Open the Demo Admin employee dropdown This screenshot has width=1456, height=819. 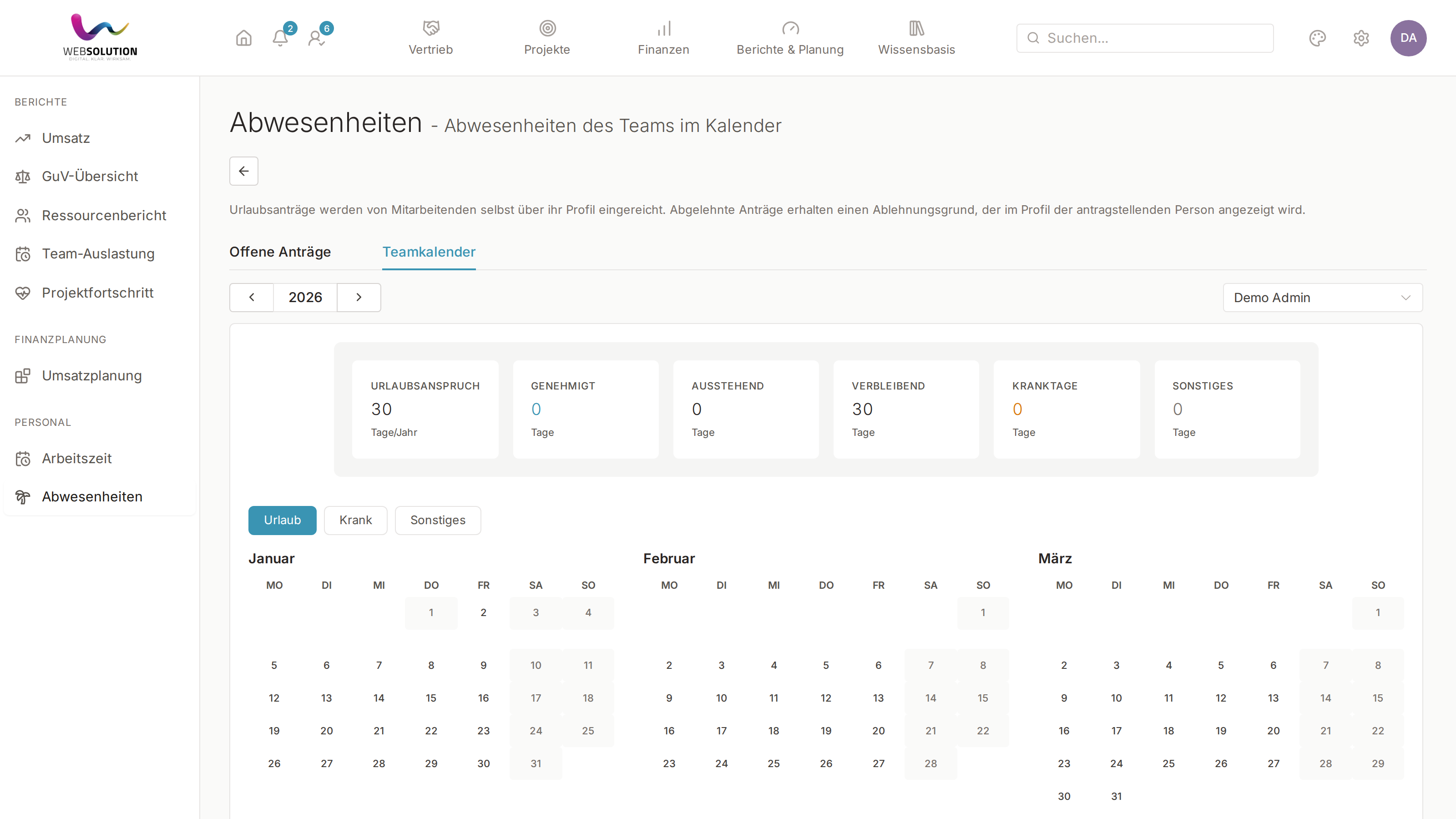point(1323,297)
